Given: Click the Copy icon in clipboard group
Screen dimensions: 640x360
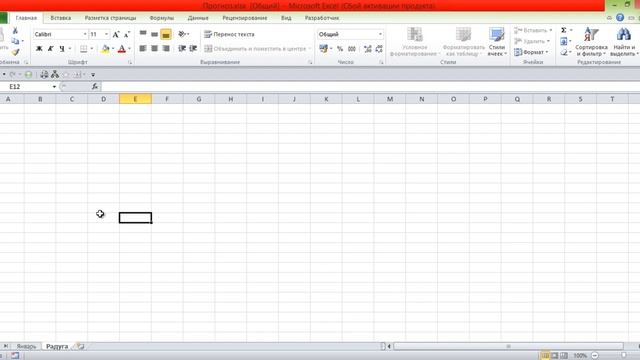Looking at the screenshot, I should click(15, 41).
